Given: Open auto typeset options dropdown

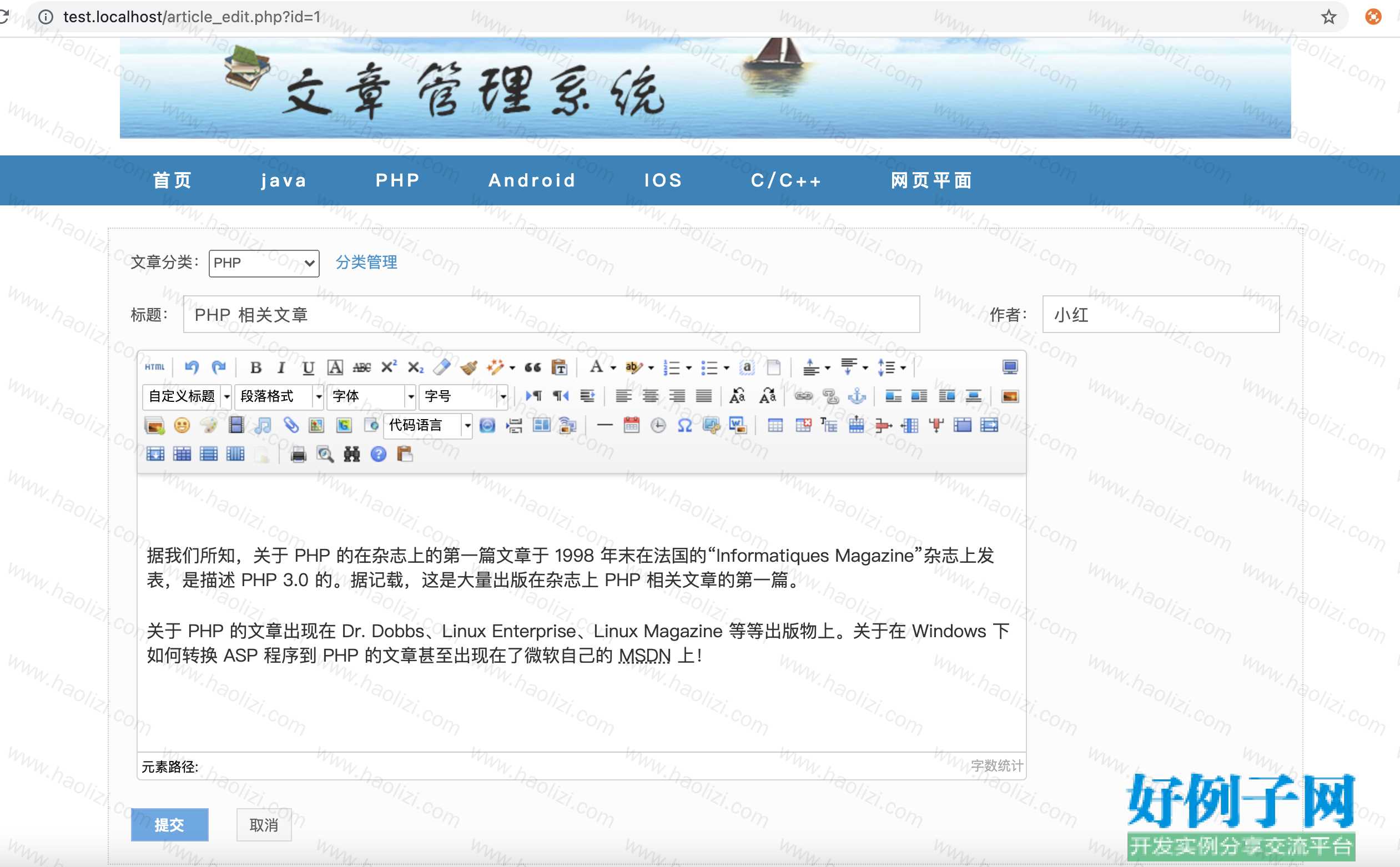Looking at the screenshot, I should 512,367.
